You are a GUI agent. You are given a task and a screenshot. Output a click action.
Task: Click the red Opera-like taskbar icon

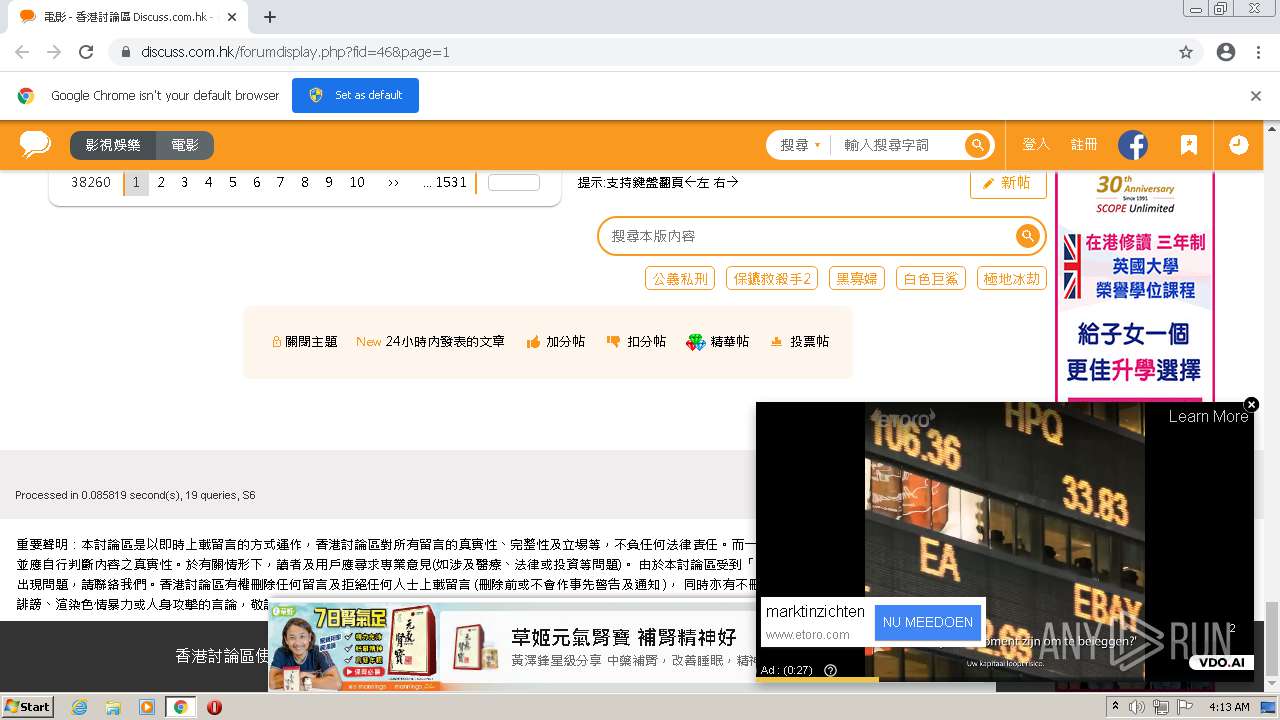click(x=214, y=707)
